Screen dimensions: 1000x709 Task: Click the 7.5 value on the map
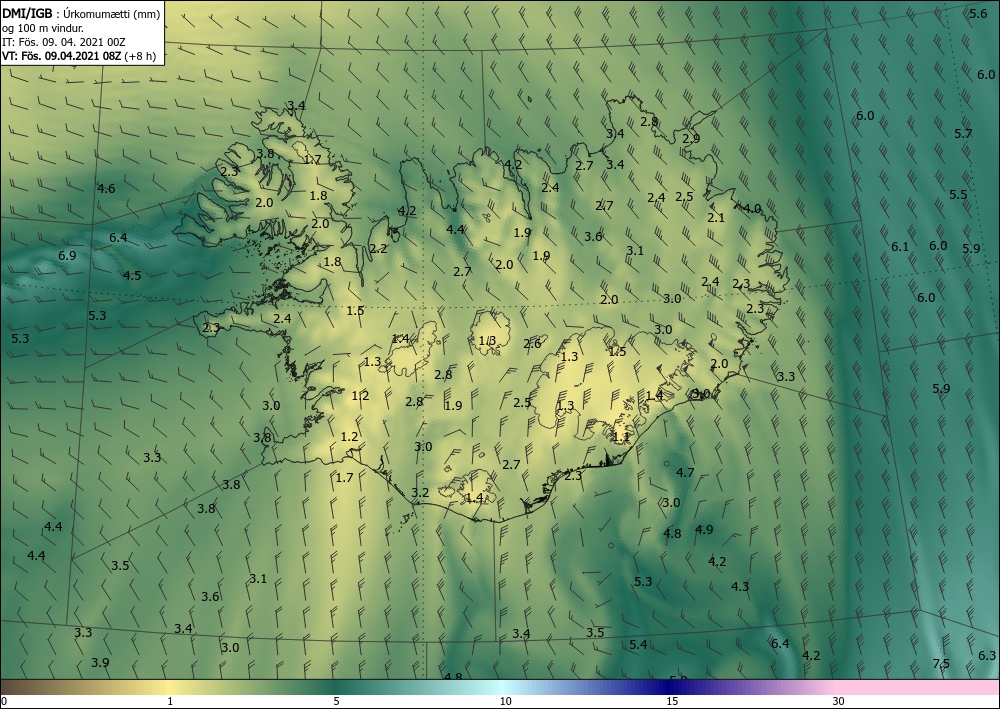(x=941, y=664)
